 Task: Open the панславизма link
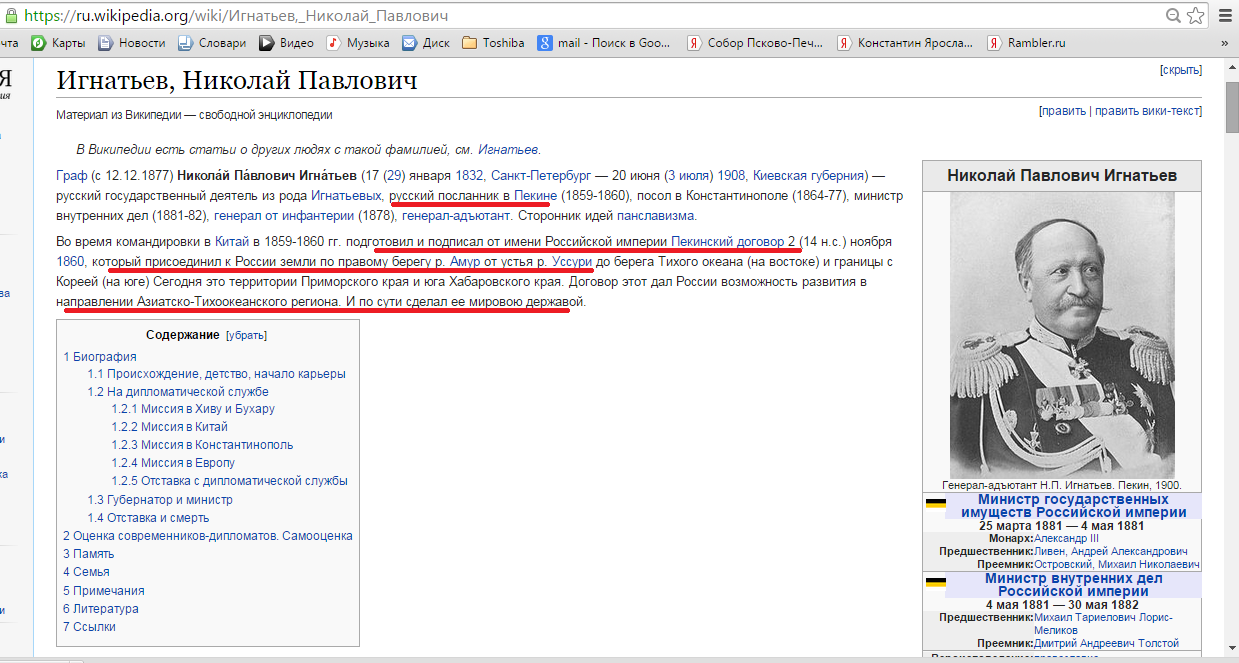click(x=656, y=215)
